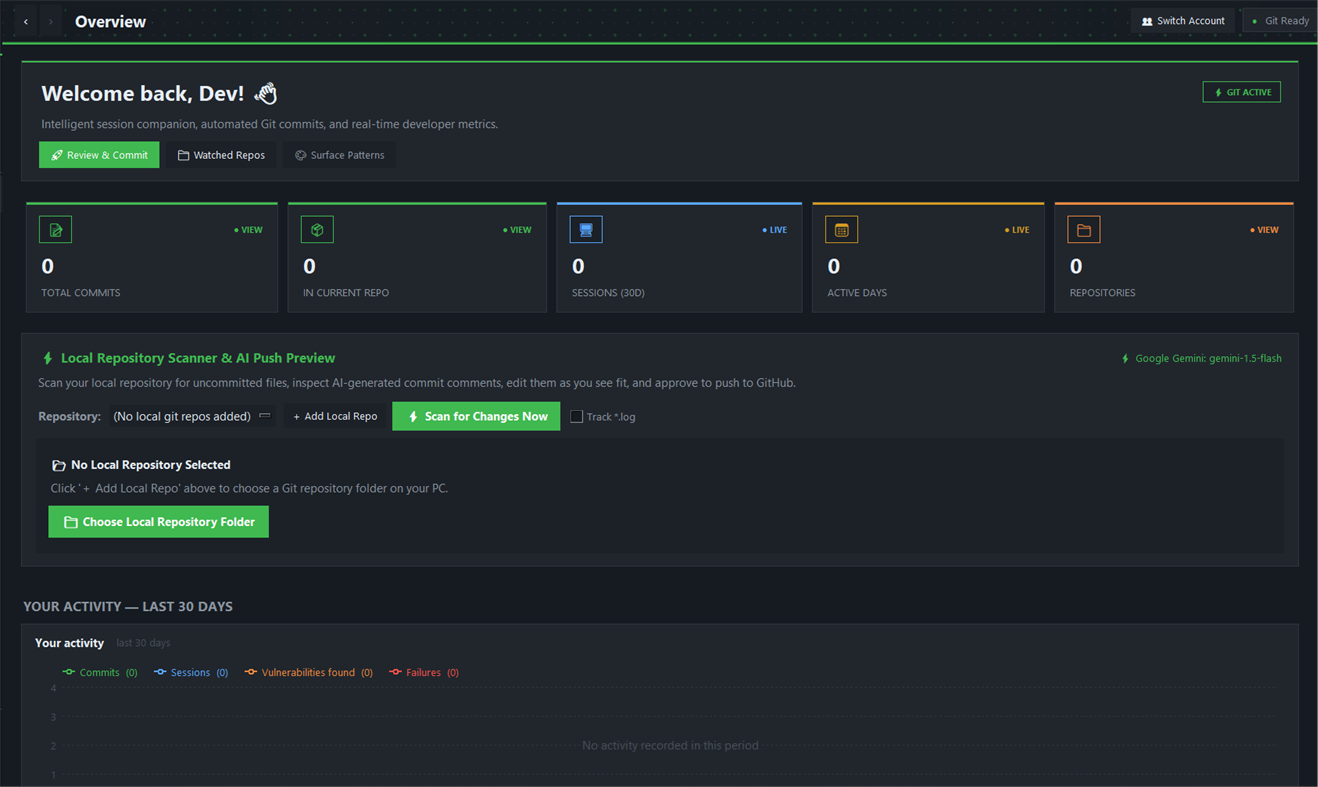This screenshot has height=787, width=1318.
Task: Click the waving hand emoji icon
Action: 265,94
